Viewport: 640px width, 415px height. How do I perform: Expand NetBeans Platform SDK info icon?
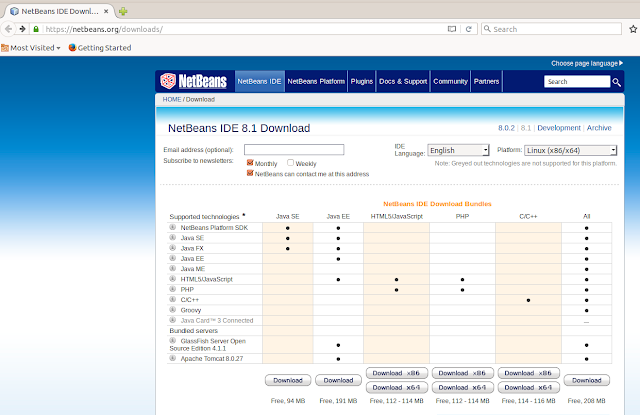(173, 227)
